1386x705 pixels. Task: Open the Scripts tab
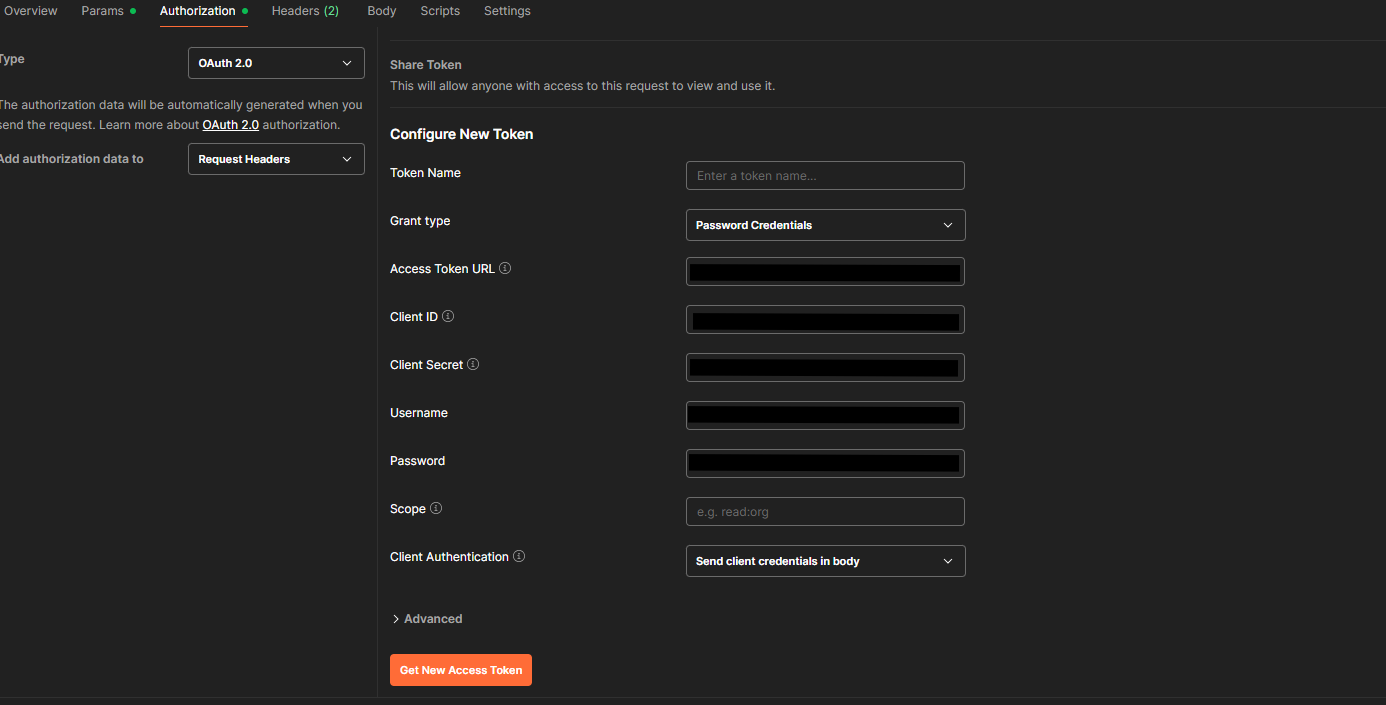[440, 11]
